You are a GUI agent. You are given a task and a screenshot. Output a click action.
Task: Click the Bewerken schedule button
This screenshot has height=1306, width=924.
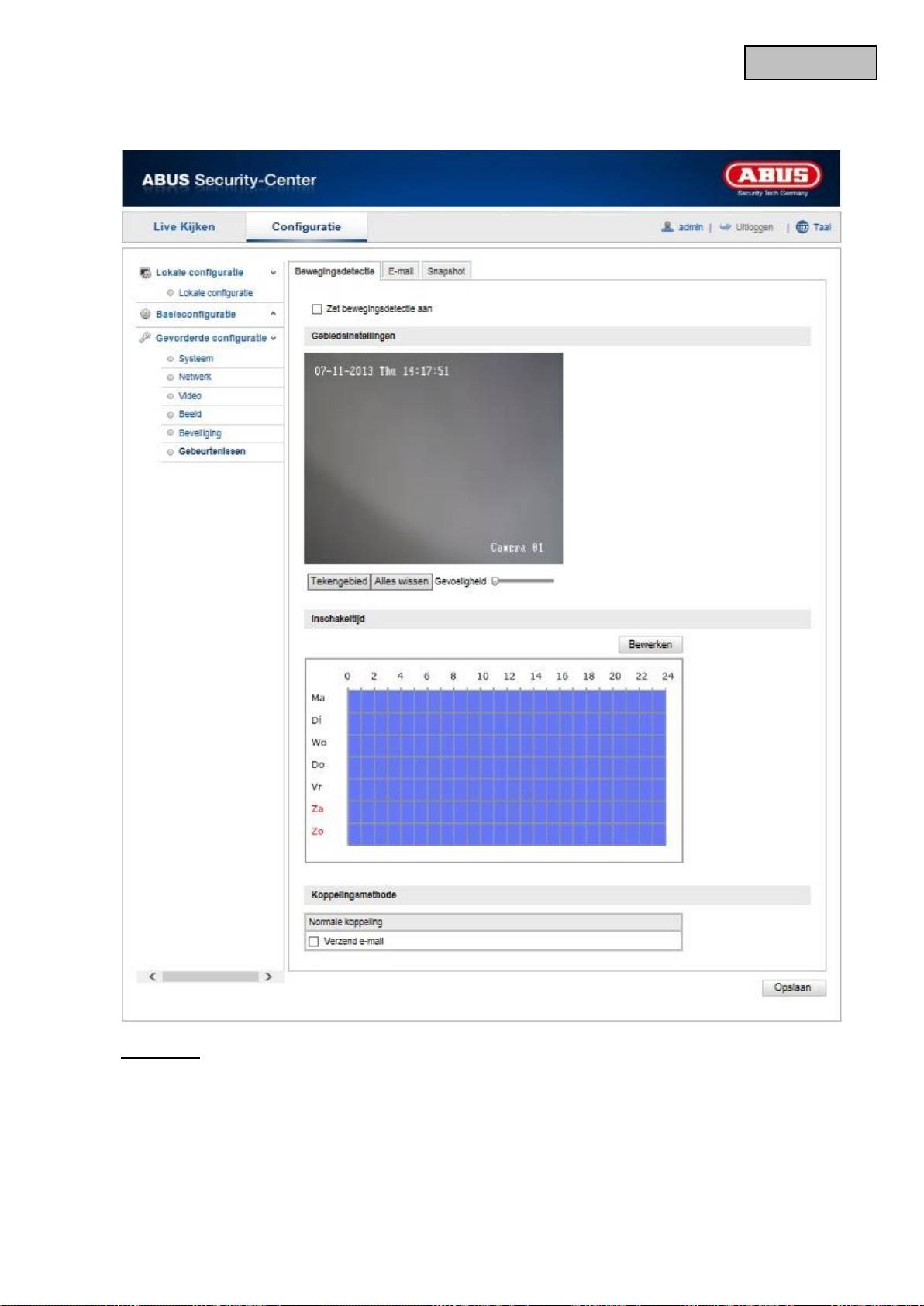[x=650, y=645]
